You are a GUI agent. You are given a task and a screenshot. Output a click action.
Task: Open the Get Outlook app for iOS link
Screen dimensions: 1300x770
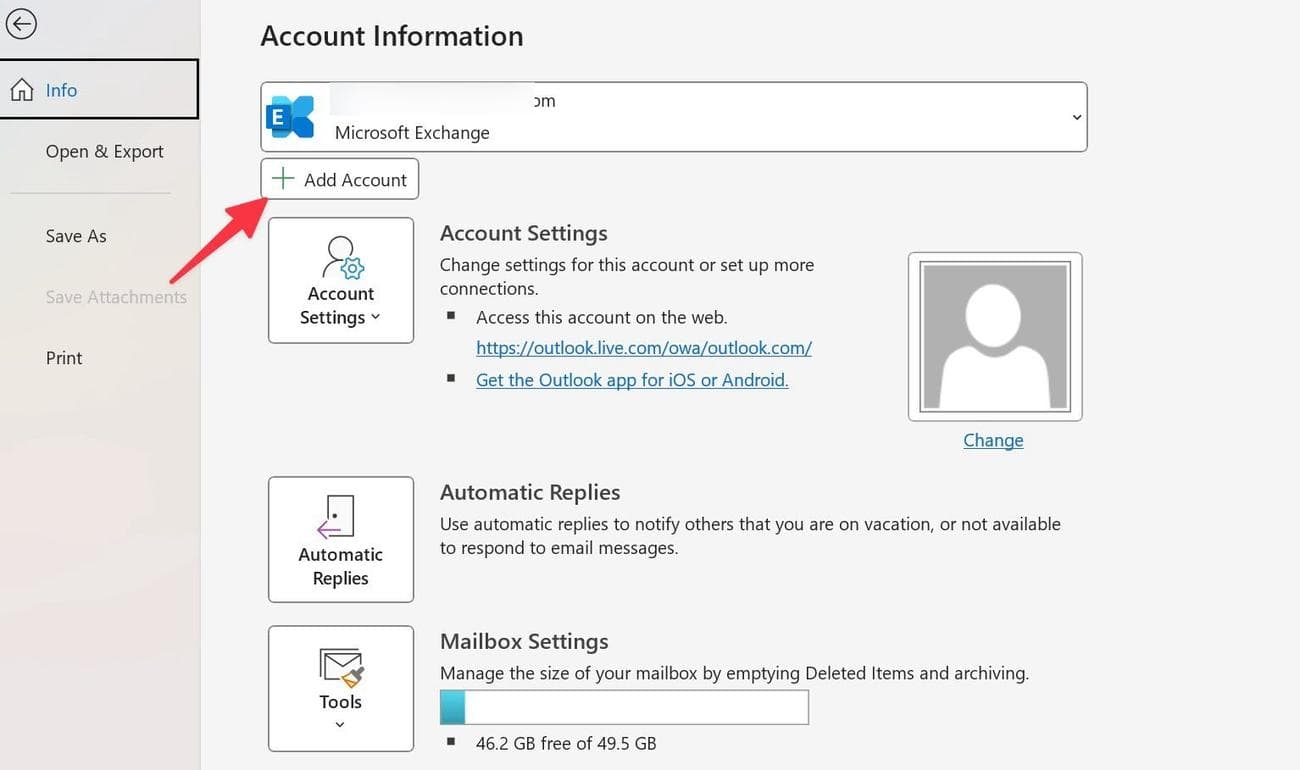coord(632,380)
